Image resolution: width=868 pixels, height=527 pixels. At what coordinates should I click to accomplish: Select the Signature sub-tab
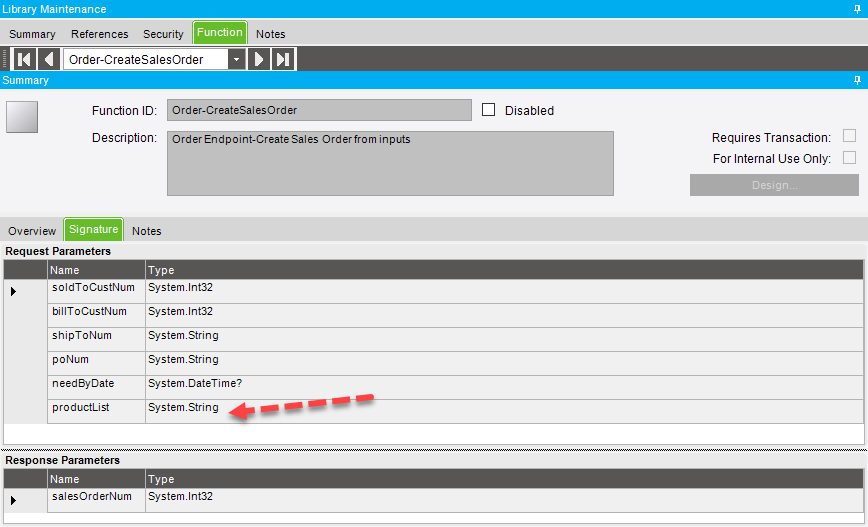coord(94,229)
